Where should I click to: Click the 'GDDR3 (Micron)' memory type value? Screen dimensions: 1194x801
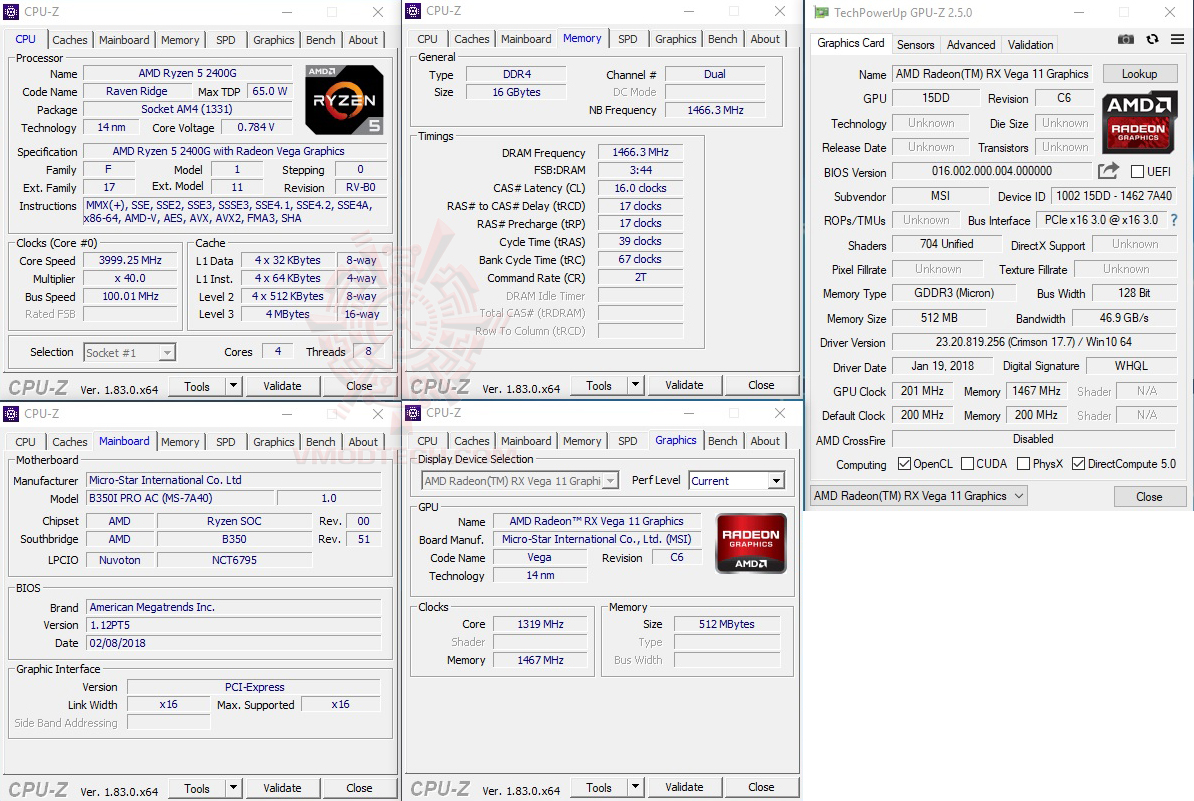point(953,293)
